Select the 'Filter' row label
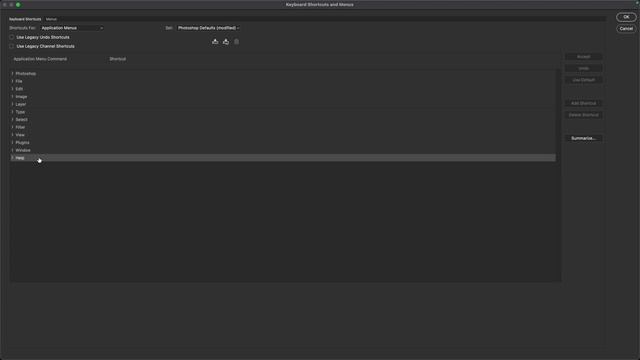The height and width of the screenshot is (360, 640). [x=20, y=127]
